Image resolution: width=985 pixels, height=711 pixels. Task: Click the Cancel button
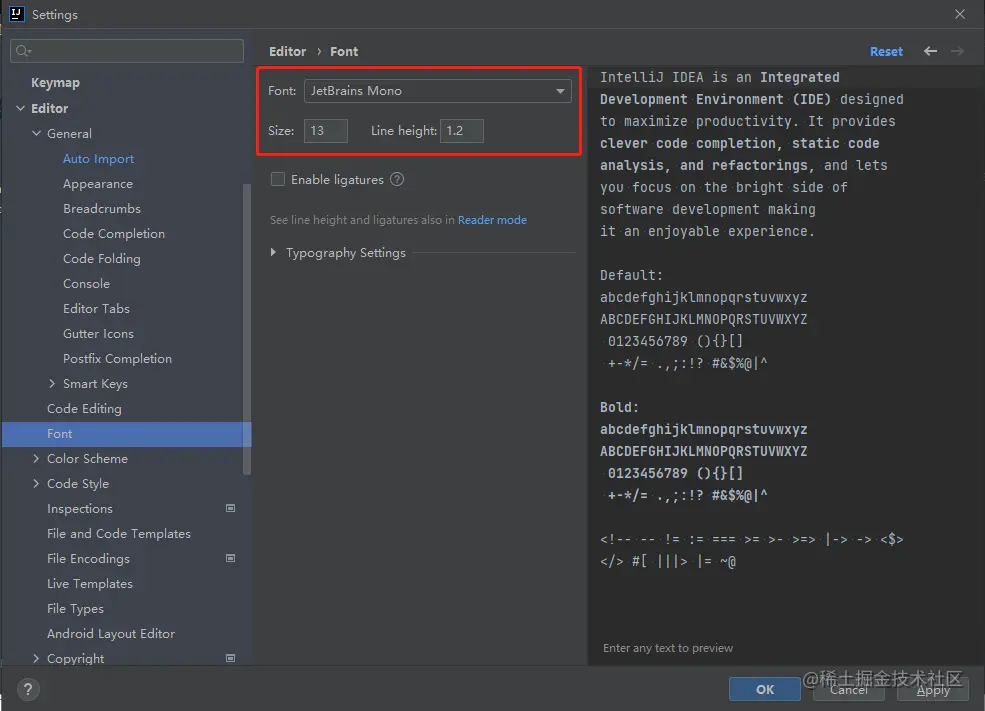click(849, 689)
